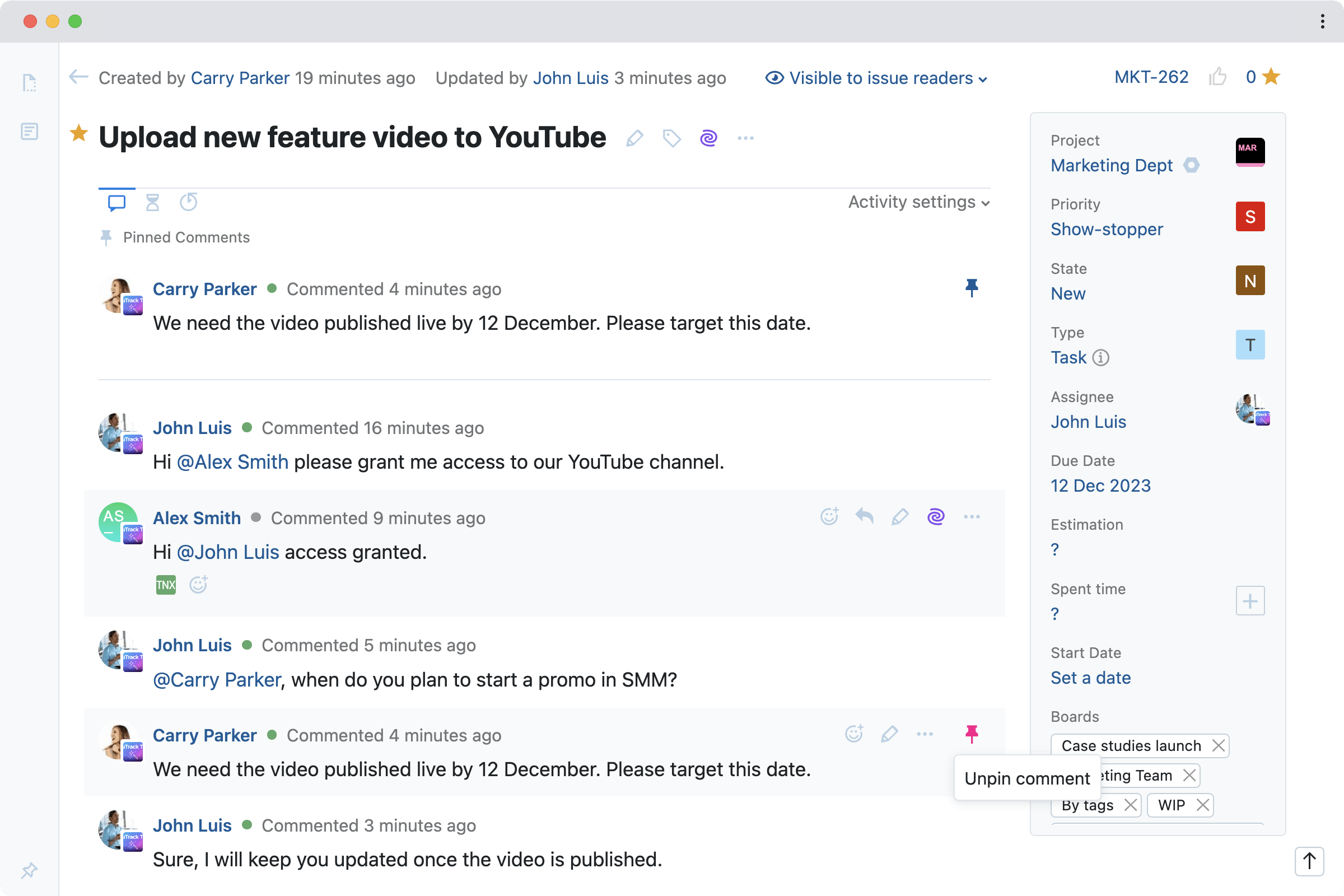Click the pink Unpin comment pin icon

(972, 734)
